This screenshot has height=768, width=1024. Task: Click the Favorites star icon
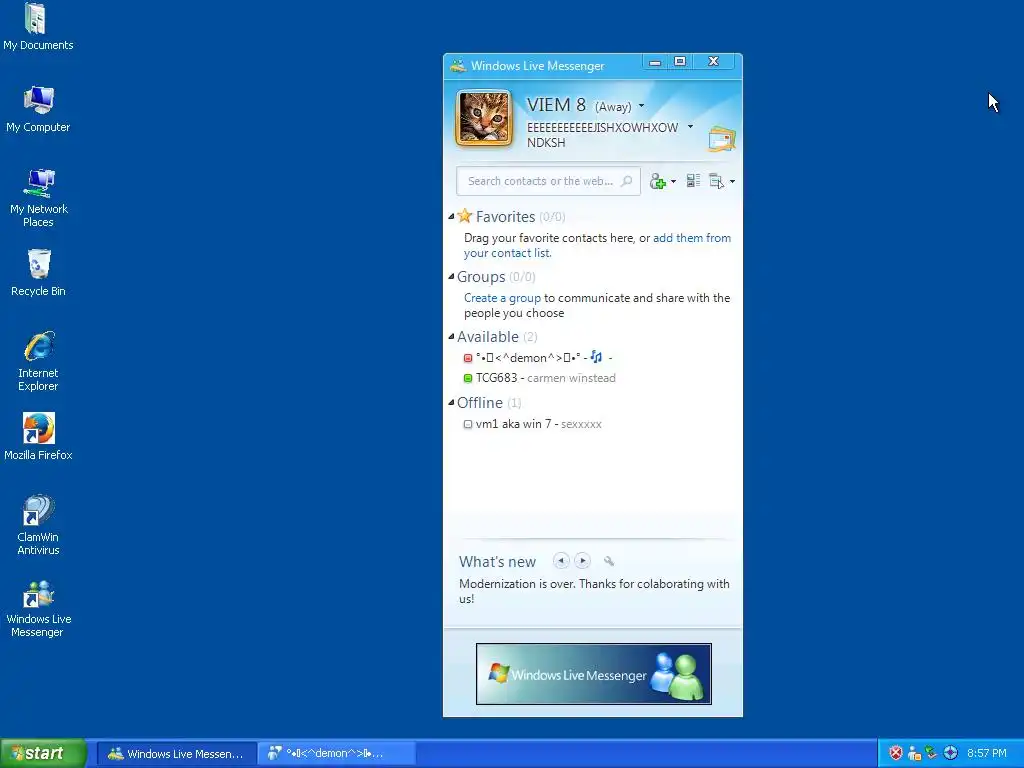[464, 216]
